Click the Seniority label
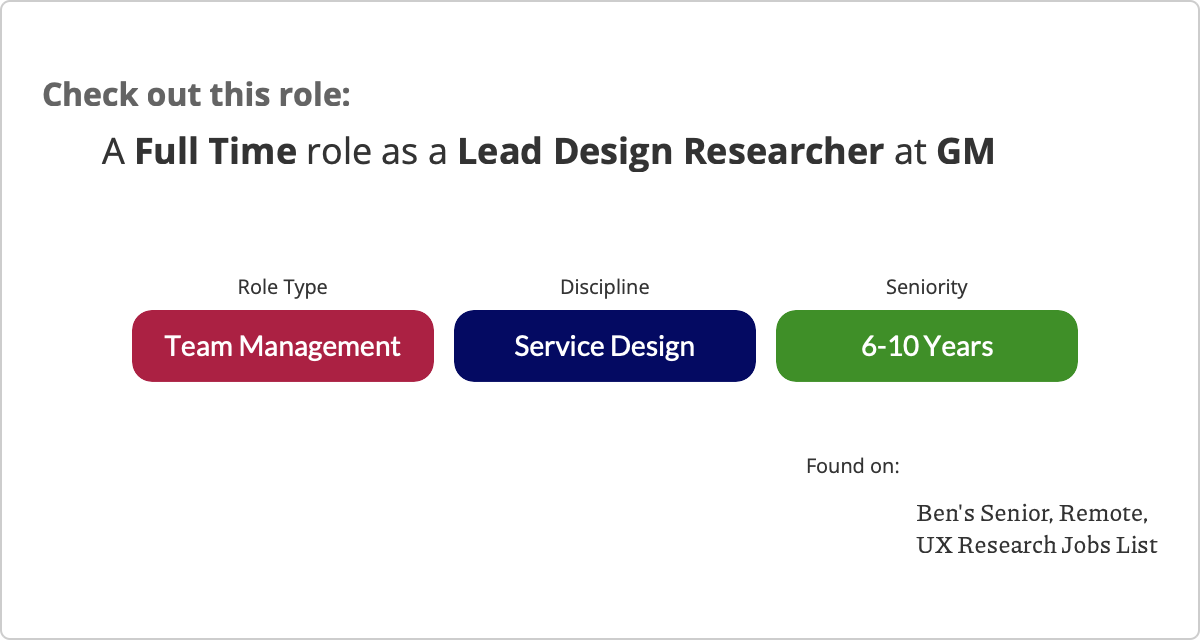1200x640 pixels. (927, 287)
